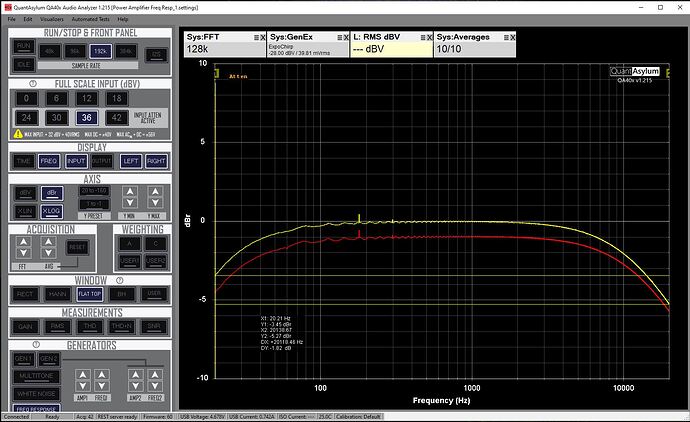Close the Sys:Averages readout tile
This screenshot has width=690, height=422.
pyautogui.click(x=513, y=37)
